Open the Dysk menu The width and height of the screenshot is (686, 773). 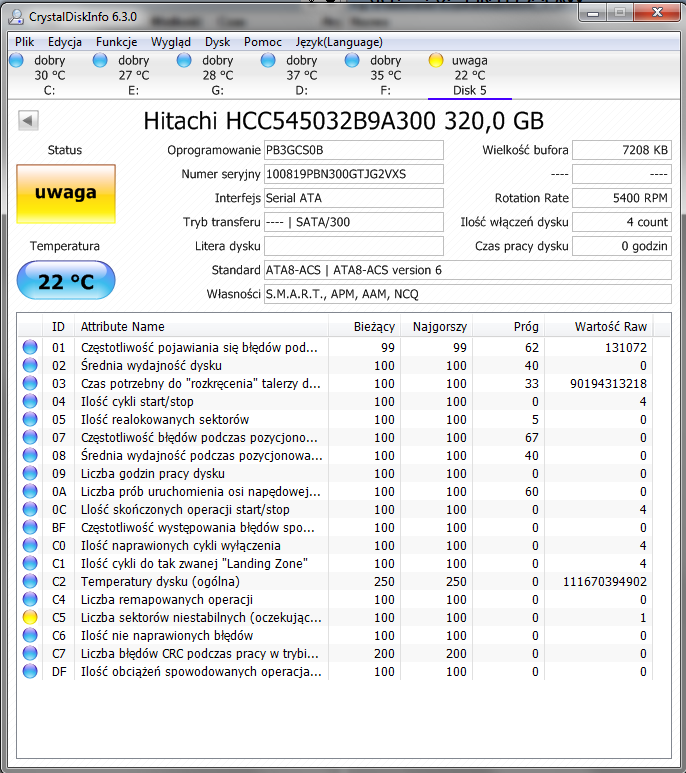tap(217, 42)
